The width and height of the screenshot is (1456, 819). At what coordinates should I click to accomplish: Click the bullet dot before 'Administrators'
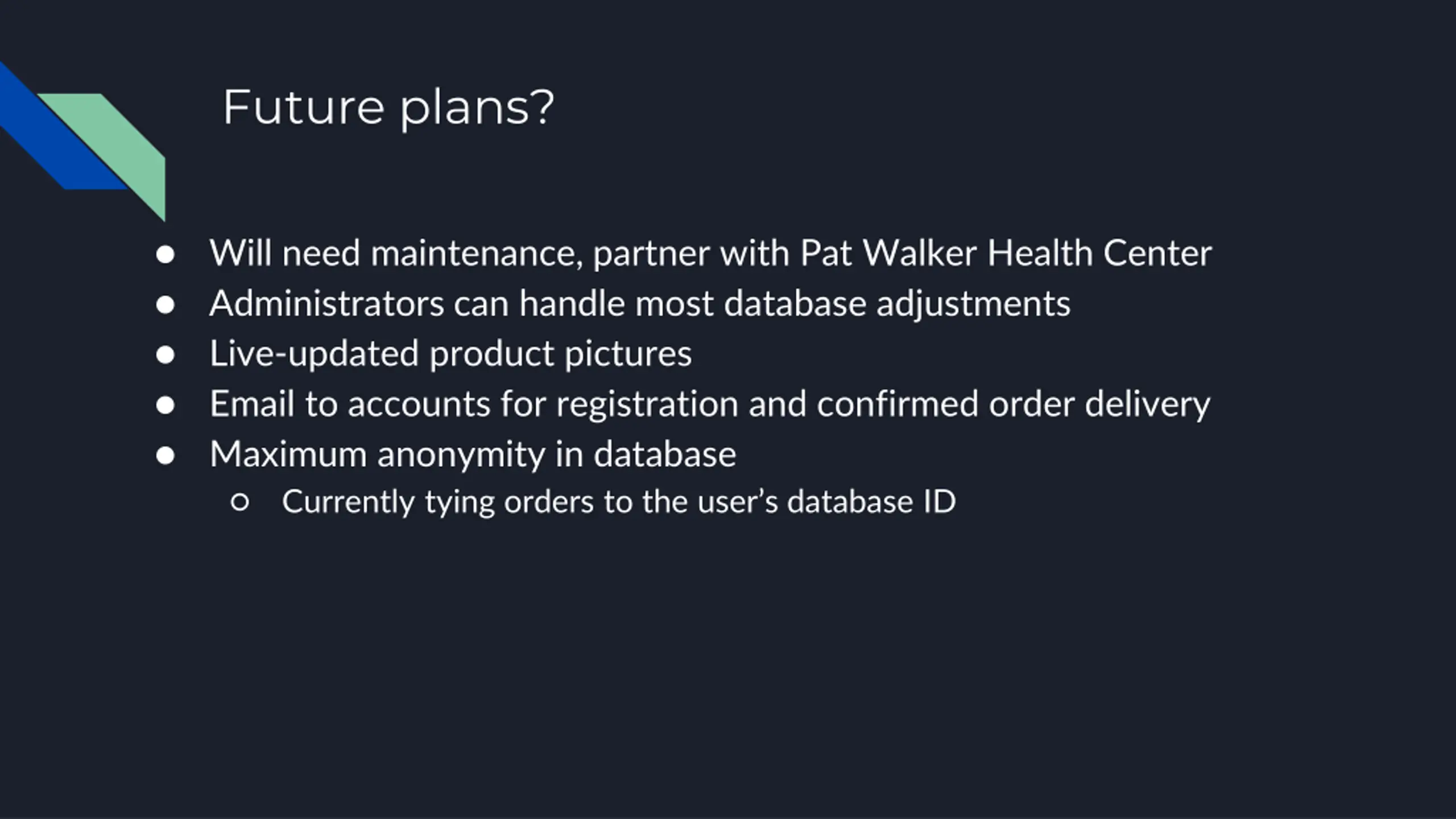[165, 304]
